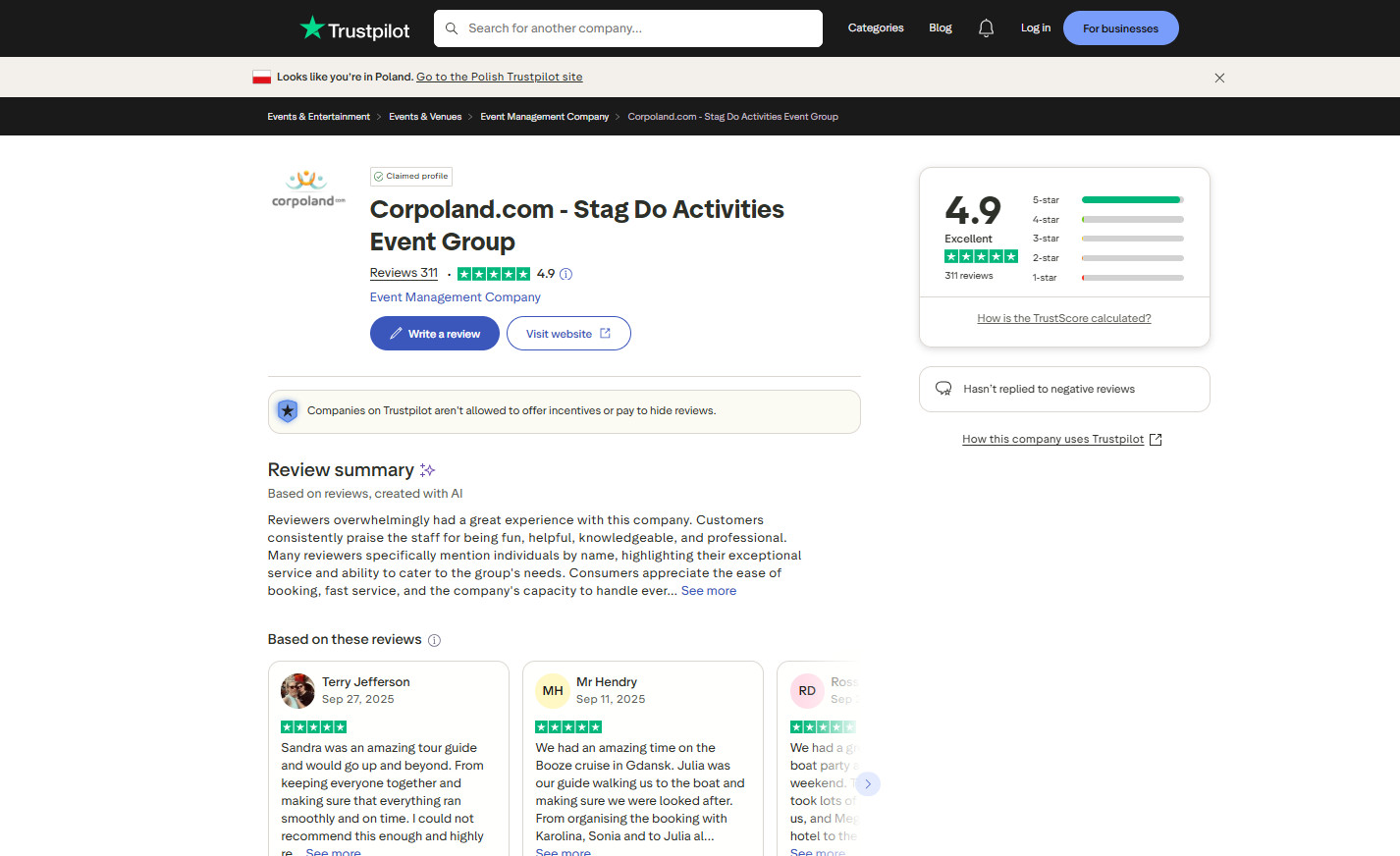1400x856 pixels.
Task: Expand Terry Jefferson's review via See more
Action: pos(334,851)
